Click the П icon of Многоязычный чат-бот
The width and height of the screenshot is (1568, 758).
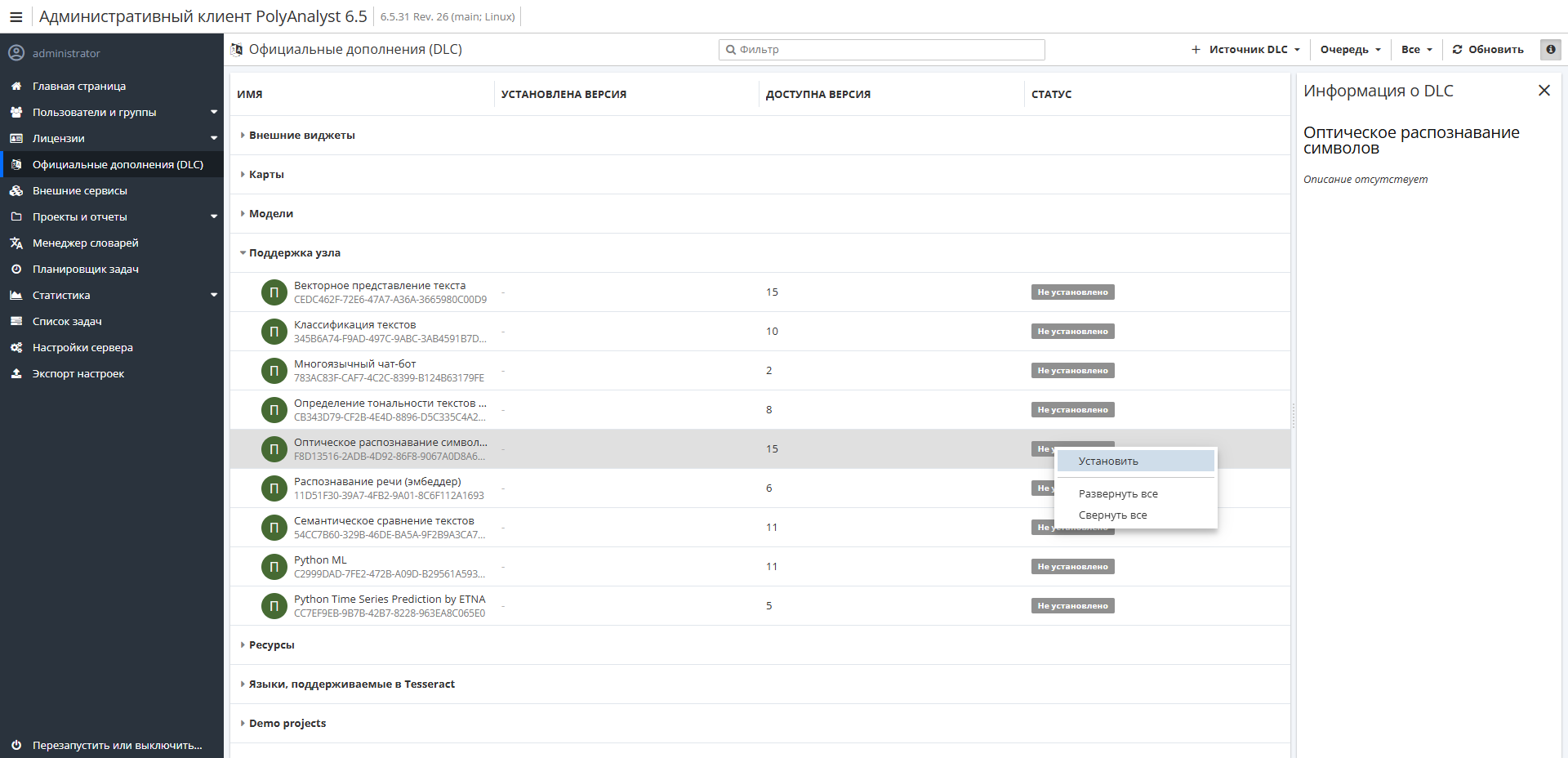tap(274, 371)
